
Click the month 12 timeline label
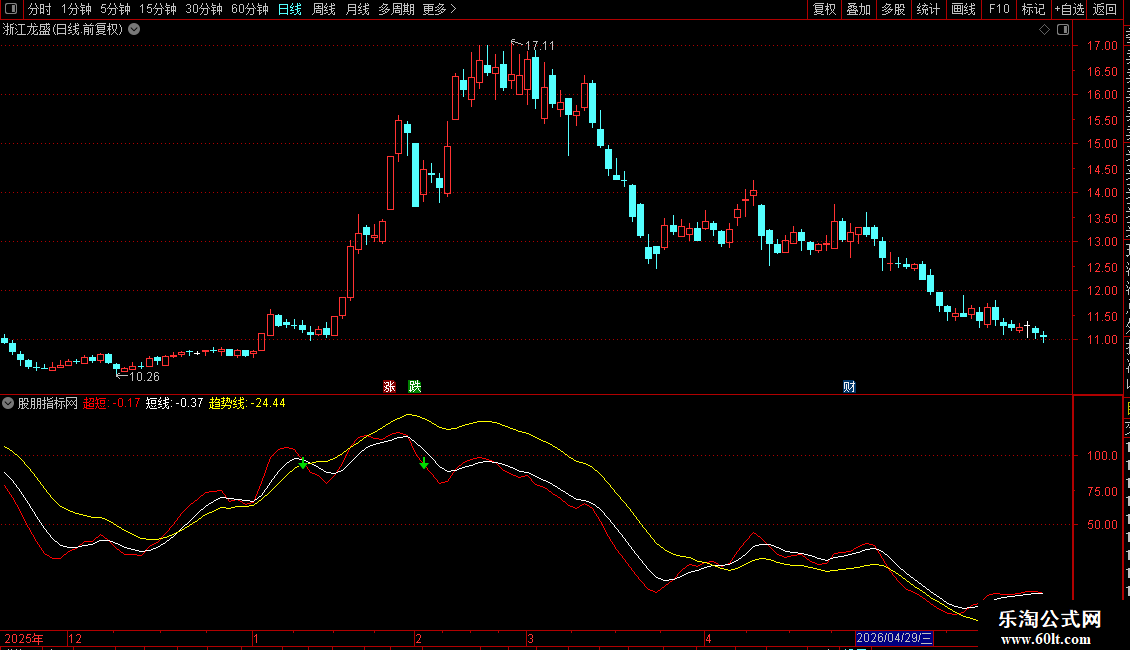(75, 638)
